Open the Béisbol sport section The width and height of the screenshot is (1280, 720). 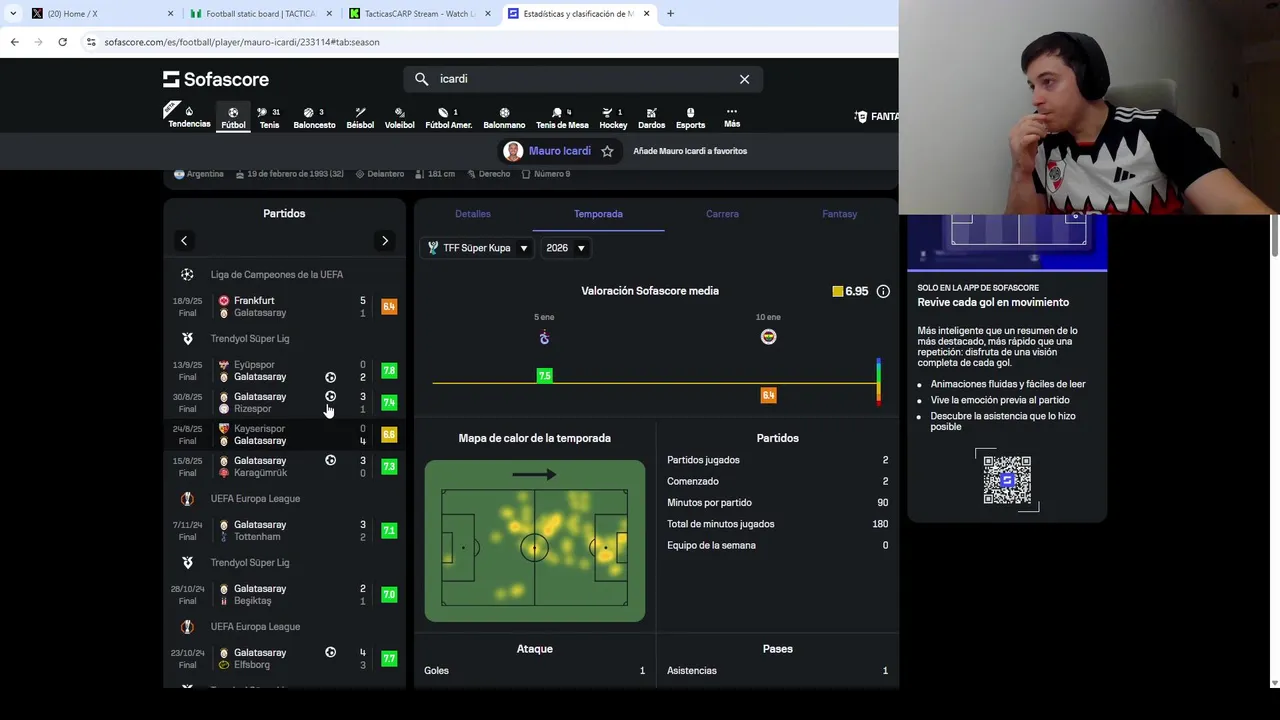point(360,117)
